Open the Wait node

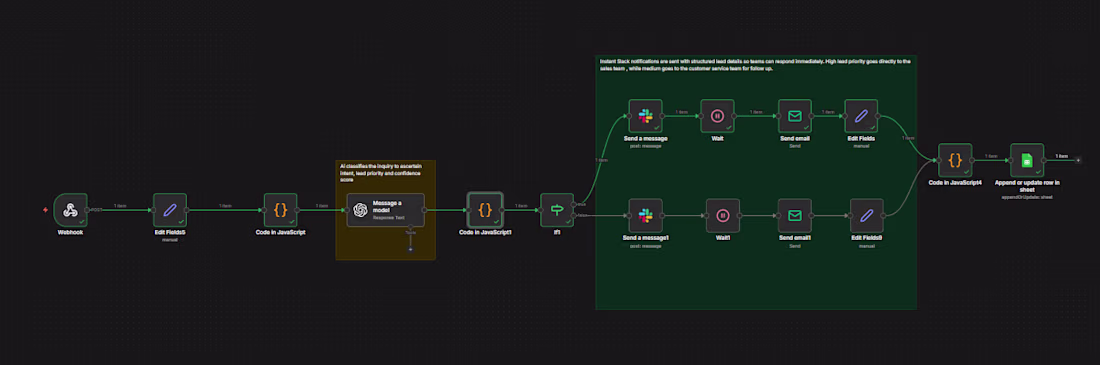(x=718, y=116)
